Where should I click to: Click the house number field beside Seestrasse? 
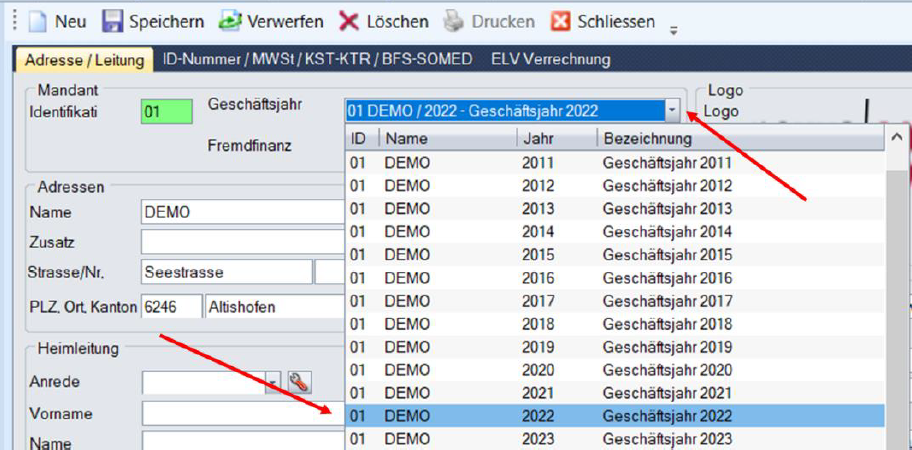330,272
